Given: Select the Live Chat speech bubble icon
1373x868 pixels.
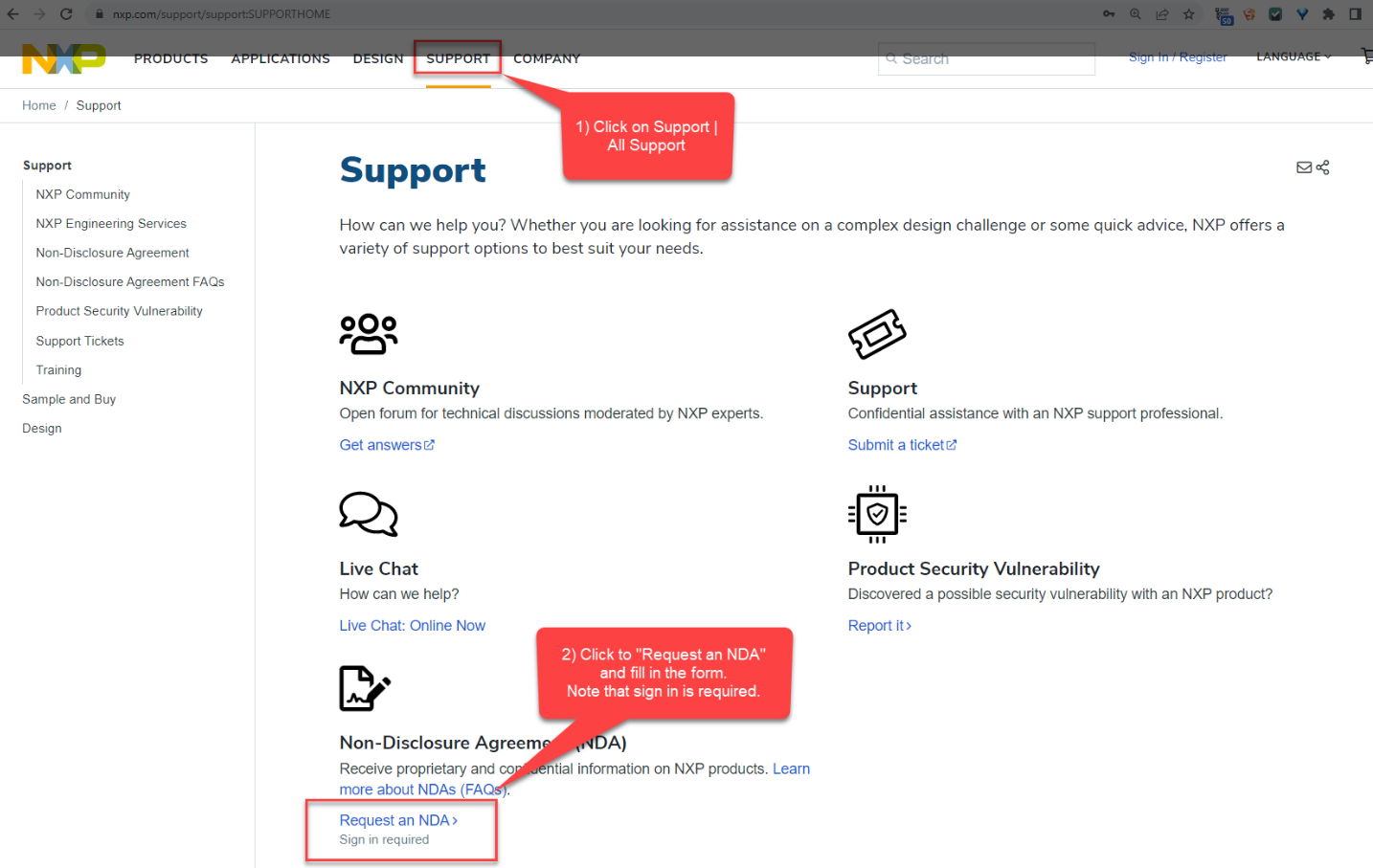Looking at the screenshot, I should coord(369,514).
